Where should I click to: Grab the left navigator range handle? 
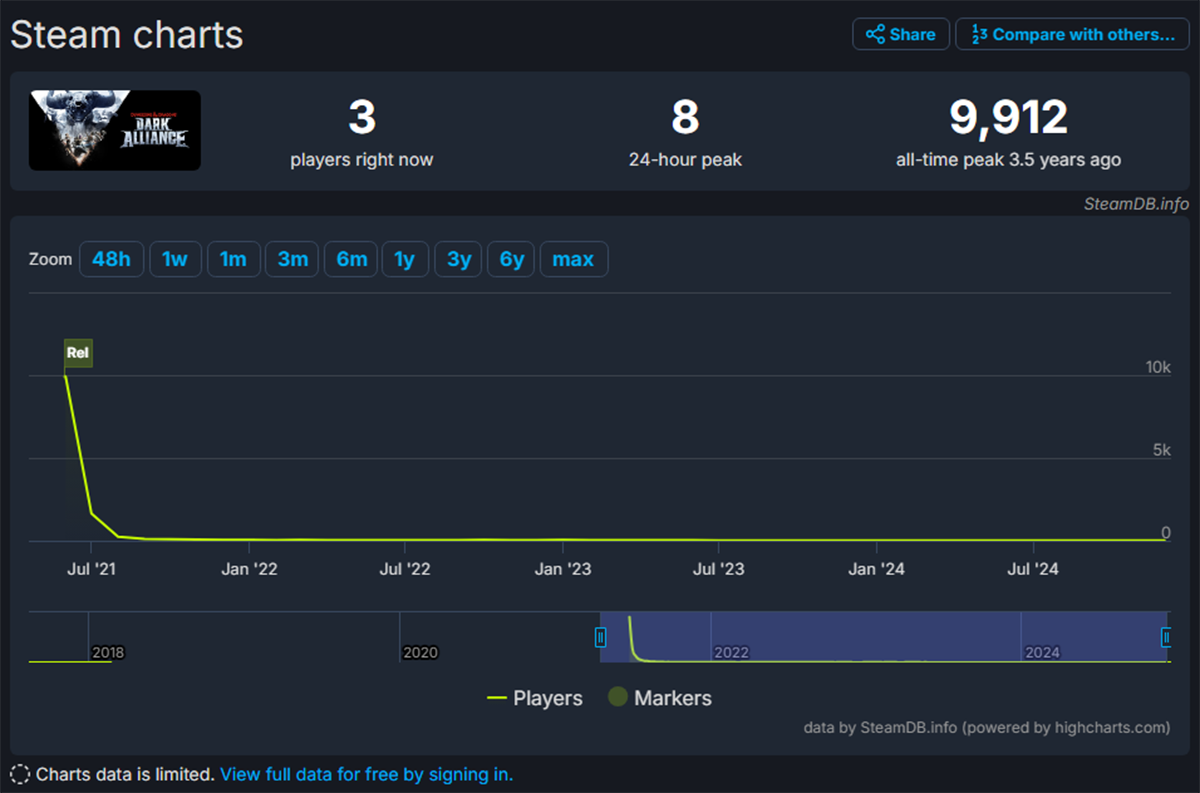601,637
